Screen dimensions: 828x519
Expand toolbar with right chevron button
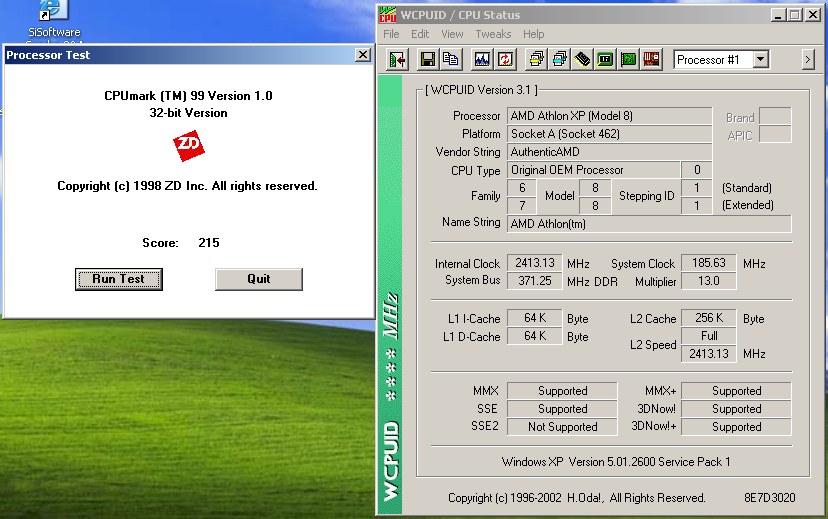click(808, 60)
